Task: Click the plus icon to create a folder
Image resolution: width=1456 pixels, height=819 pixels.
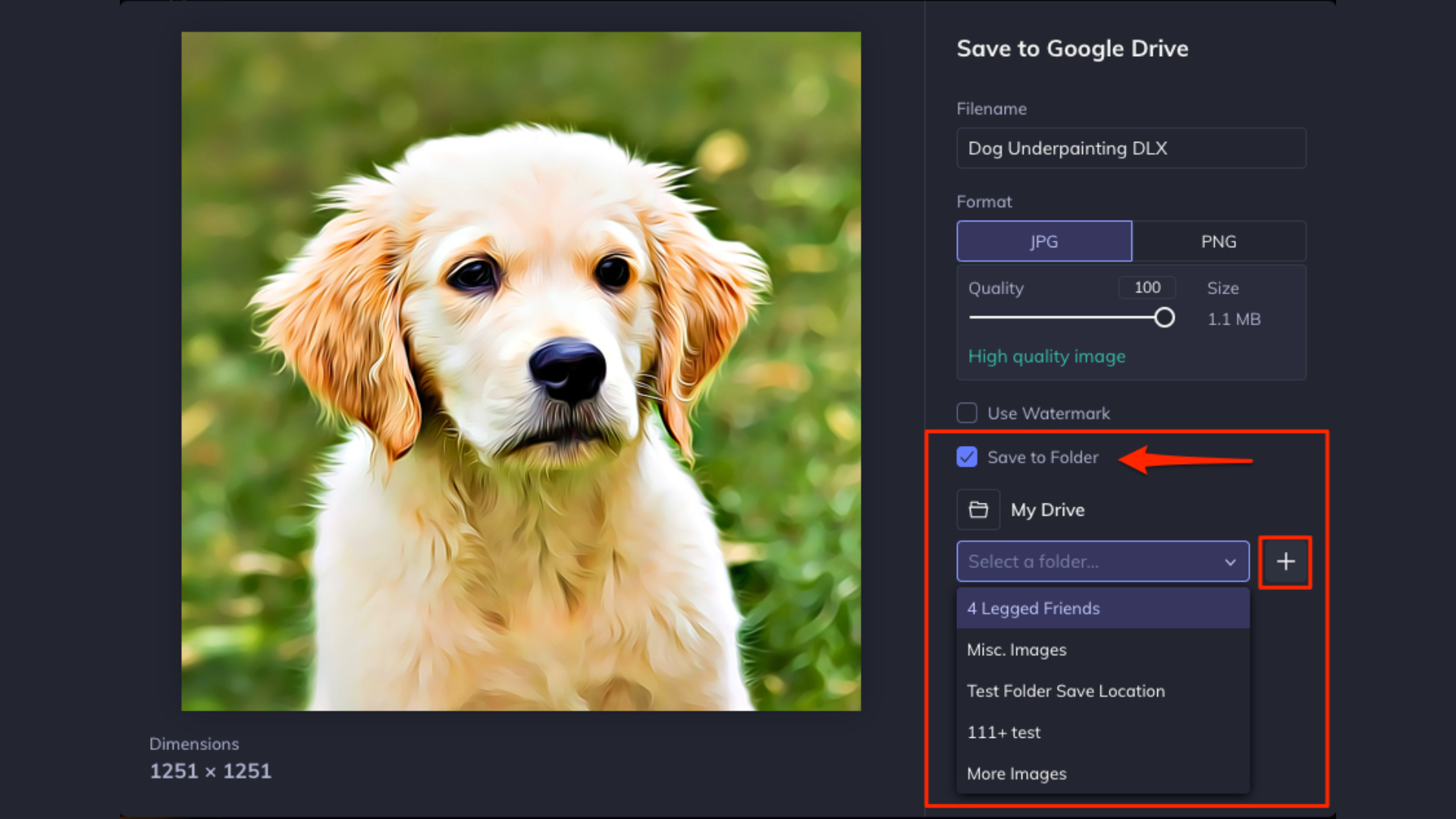Action: tap(1285, 562)
